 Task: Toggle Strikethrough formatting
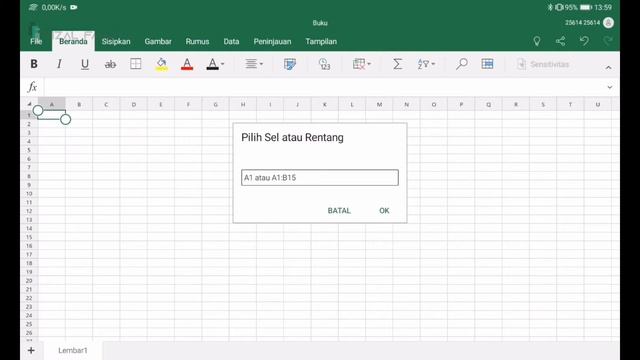[x=110, y=64]
